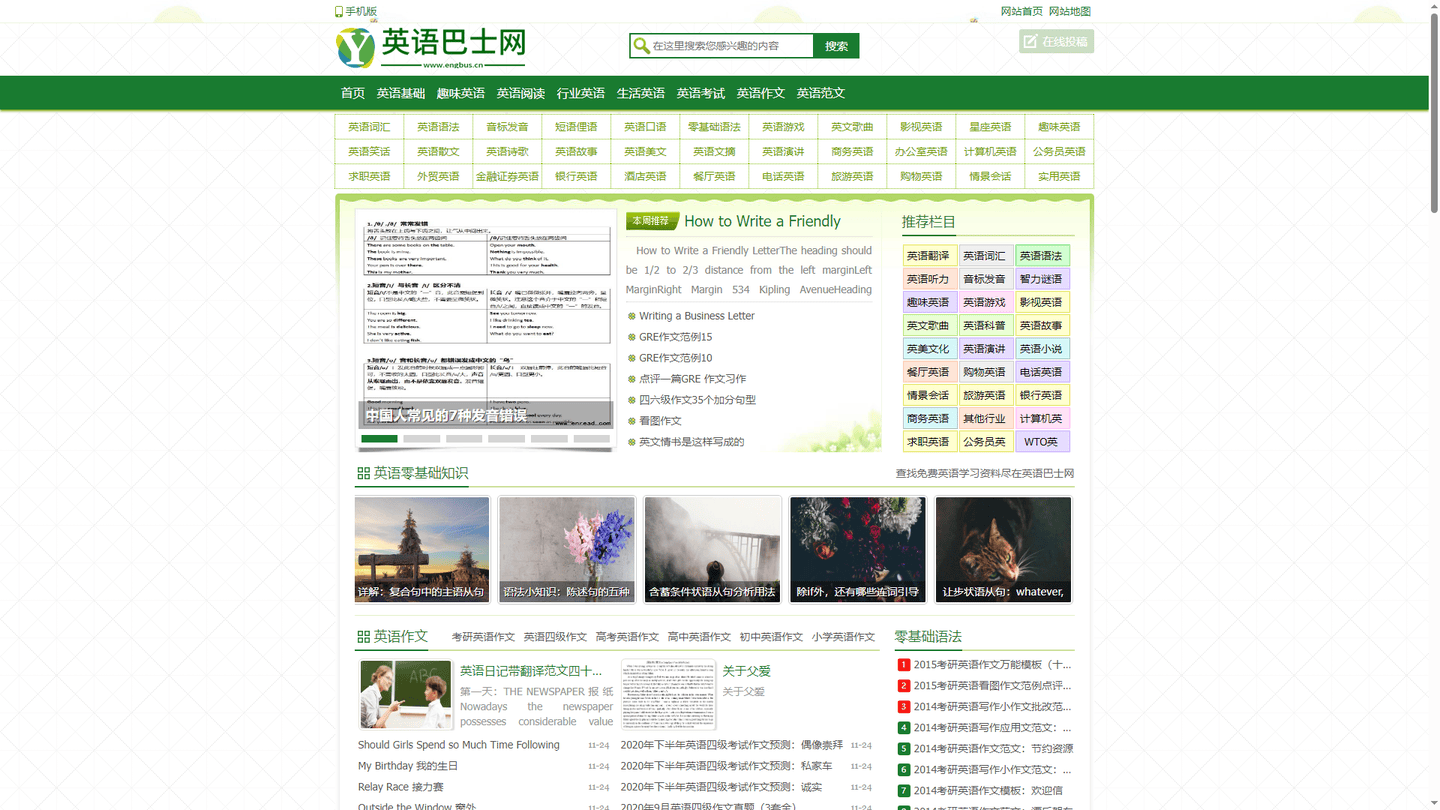
Task: Open 首页 in the green navigation bar
Action: tap(353, 93)
